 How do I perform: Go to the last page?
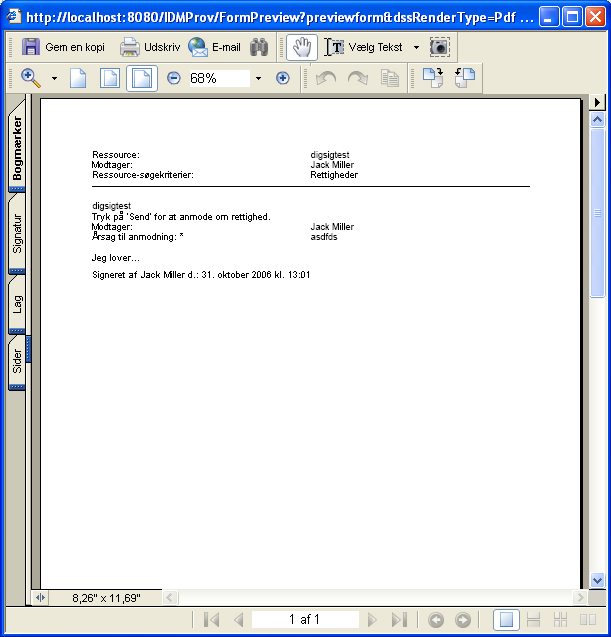[399, 620]
